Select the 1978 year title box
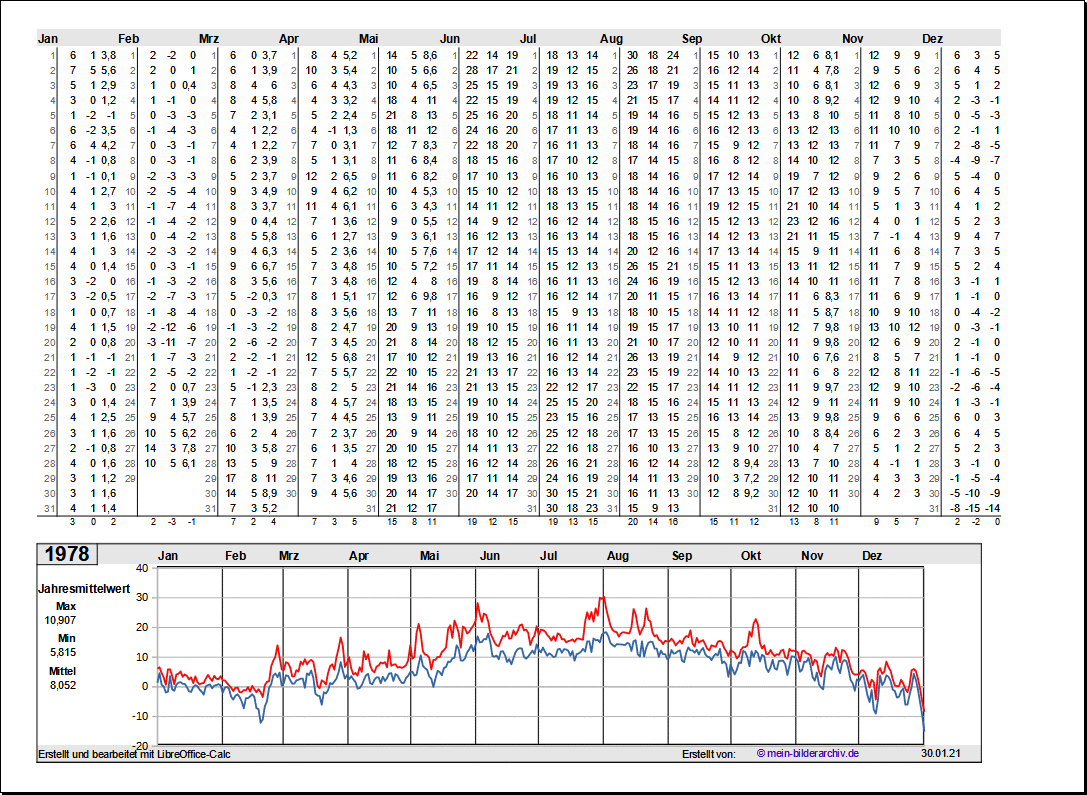Viewport: 1087px width, 795px height. pos(68,554)
